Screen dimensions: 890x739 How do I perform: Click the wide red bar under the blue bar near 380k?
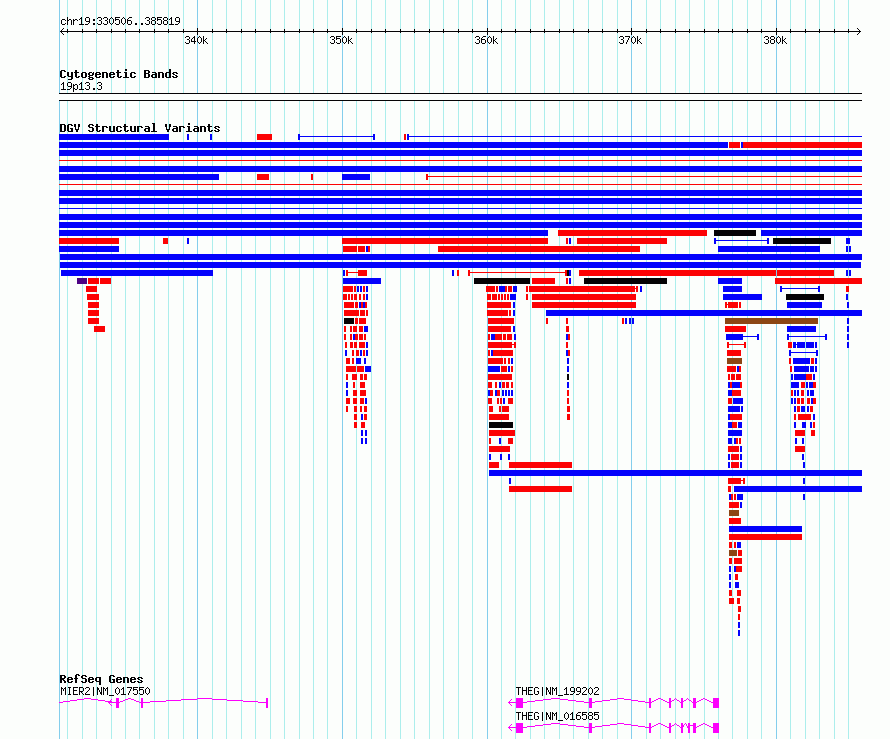766,537
